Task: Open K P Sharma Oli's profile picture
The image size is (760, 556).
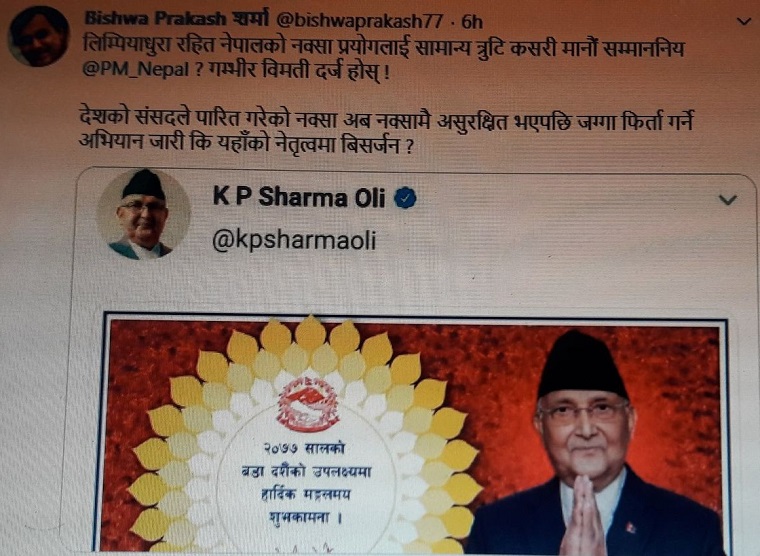Action: click(143, 214)
